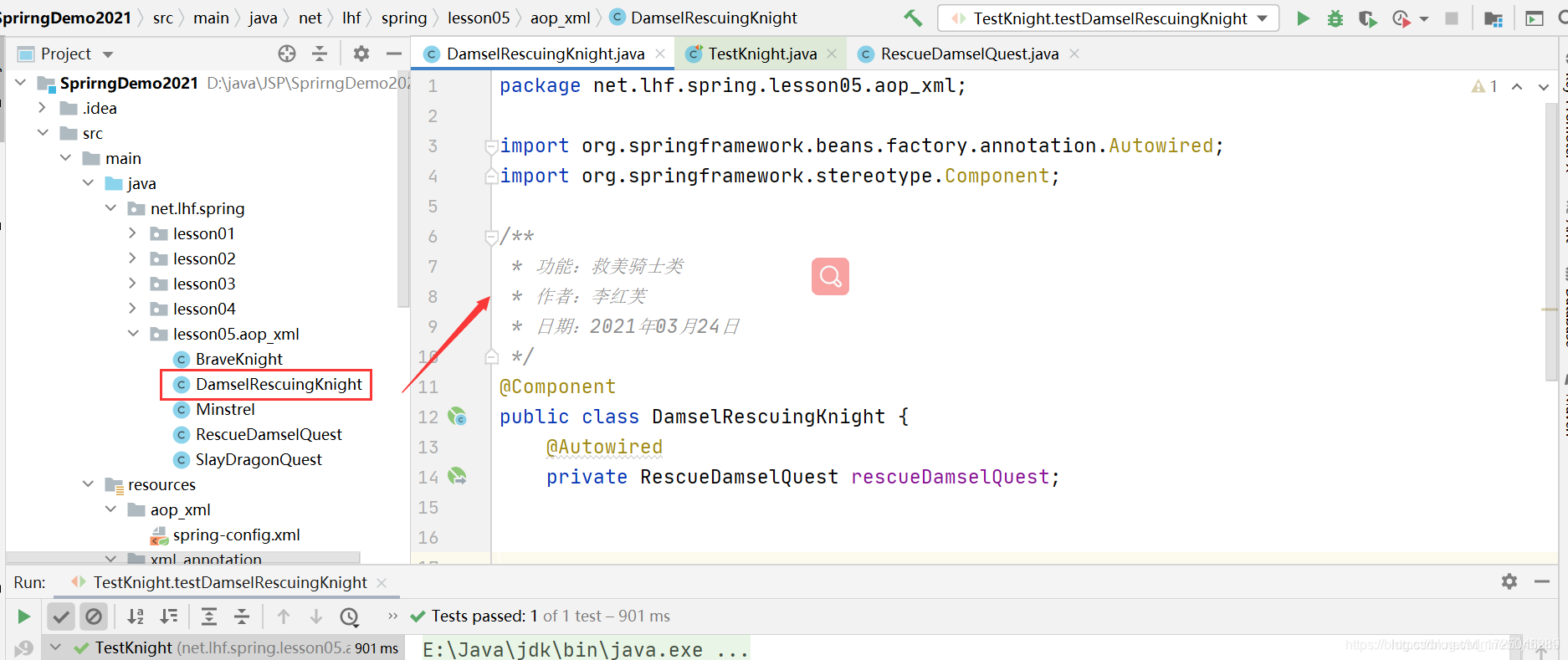Screen dimensions: 1568x660
Task: Sort test results by duration
Action: [x=169, y=617]
